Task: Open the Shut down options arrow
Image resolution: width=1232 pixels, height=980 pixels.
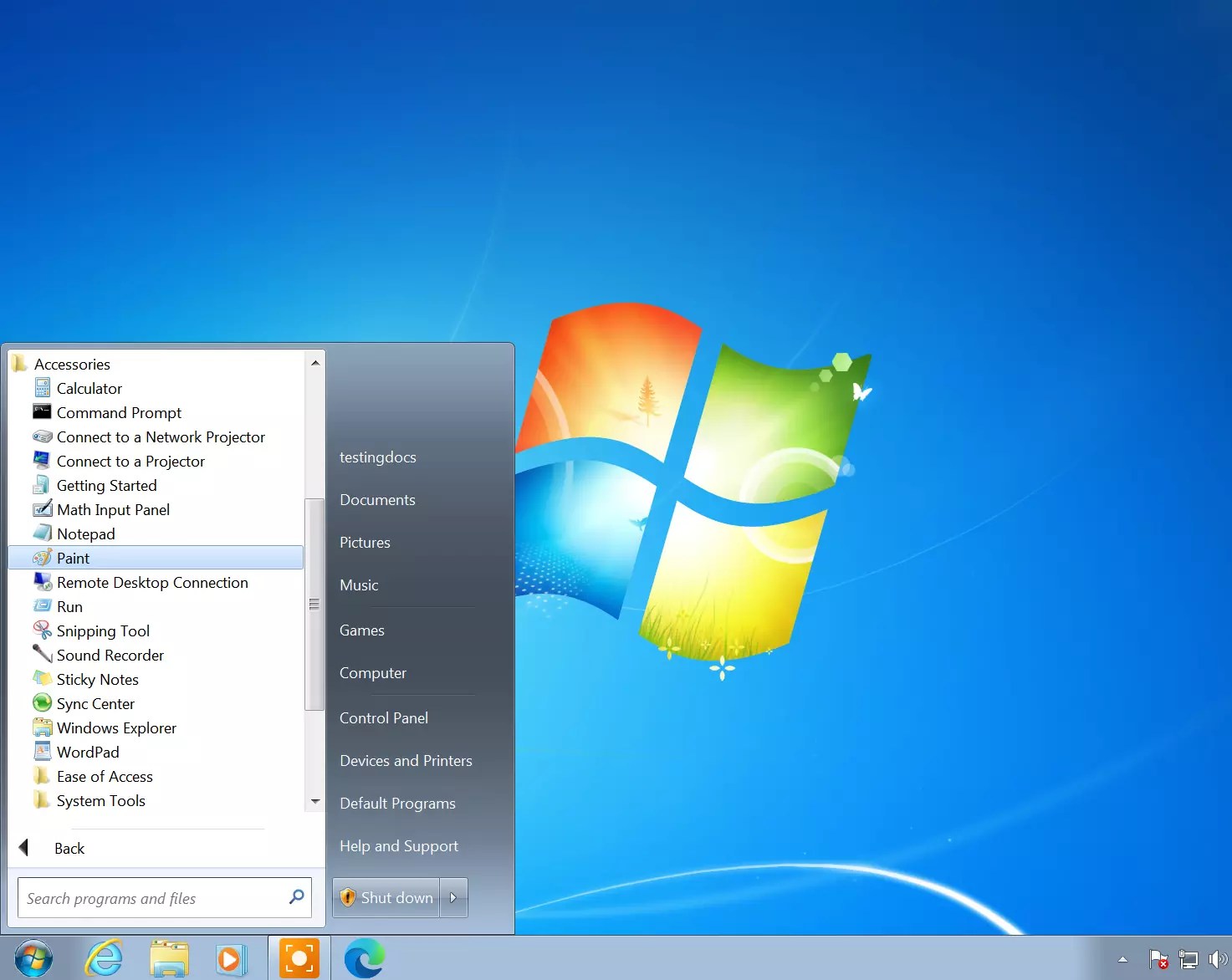Action: pyautogui.click(x=453, y=897)
